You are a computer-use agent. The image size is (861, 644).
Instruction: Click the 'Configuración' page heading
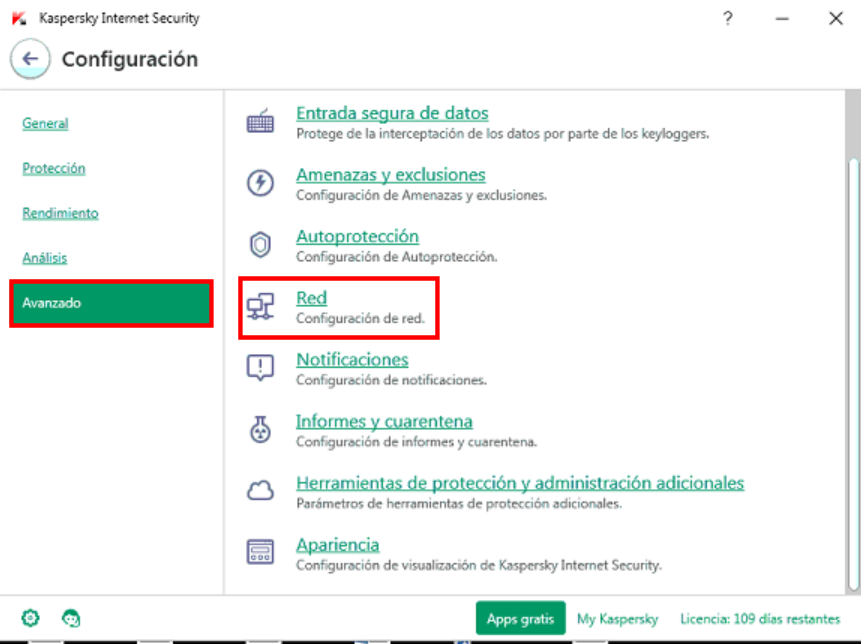(x=130, y=59)
